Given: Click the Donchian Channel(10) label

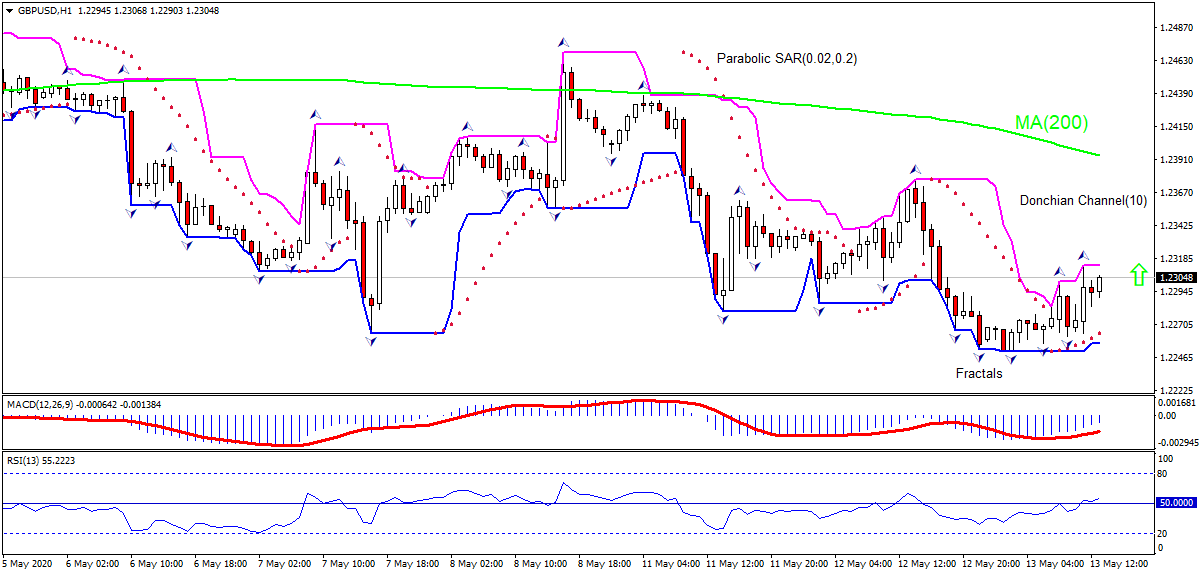Looking at the screenshot, I should 1083,201.
